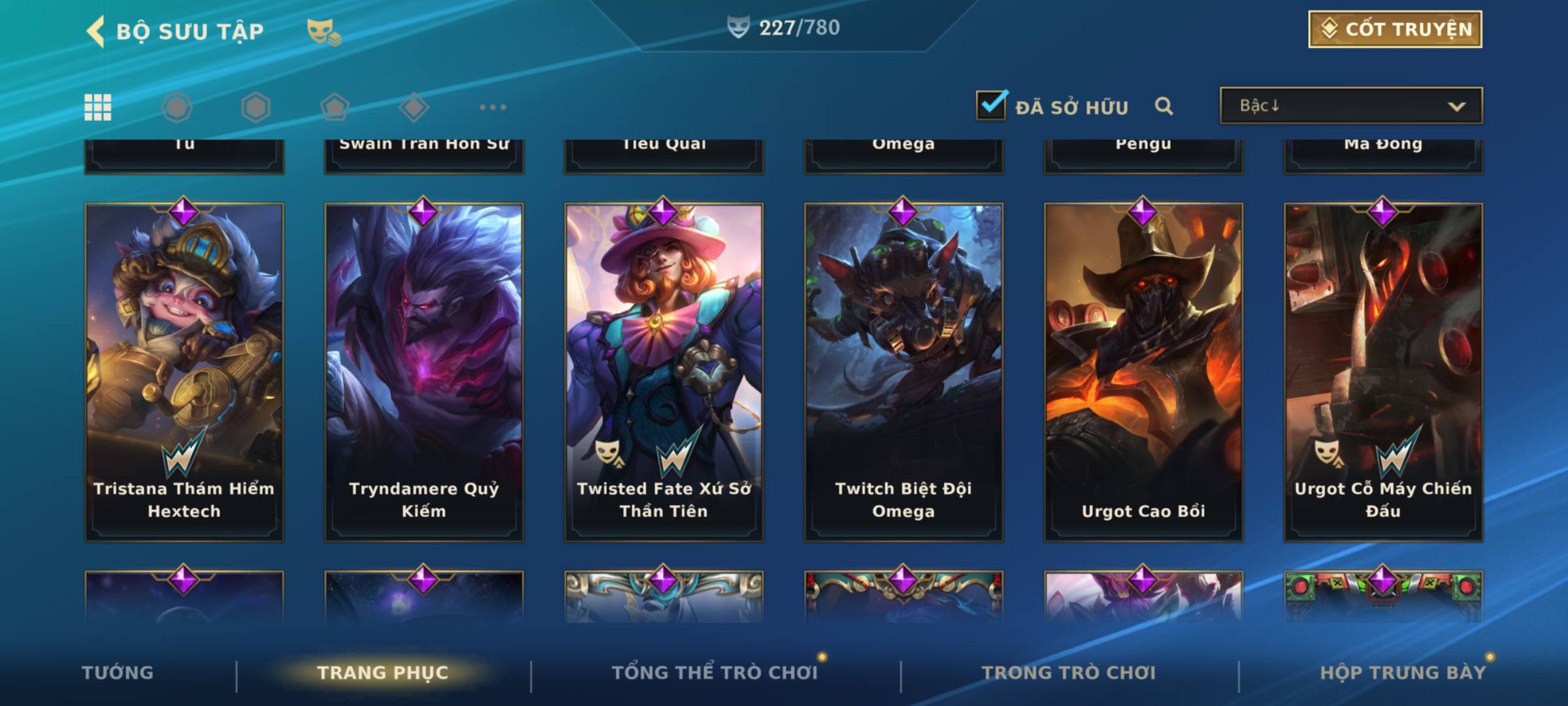Expand the Bậc sort dropdown

click(x=1351, y=105)
